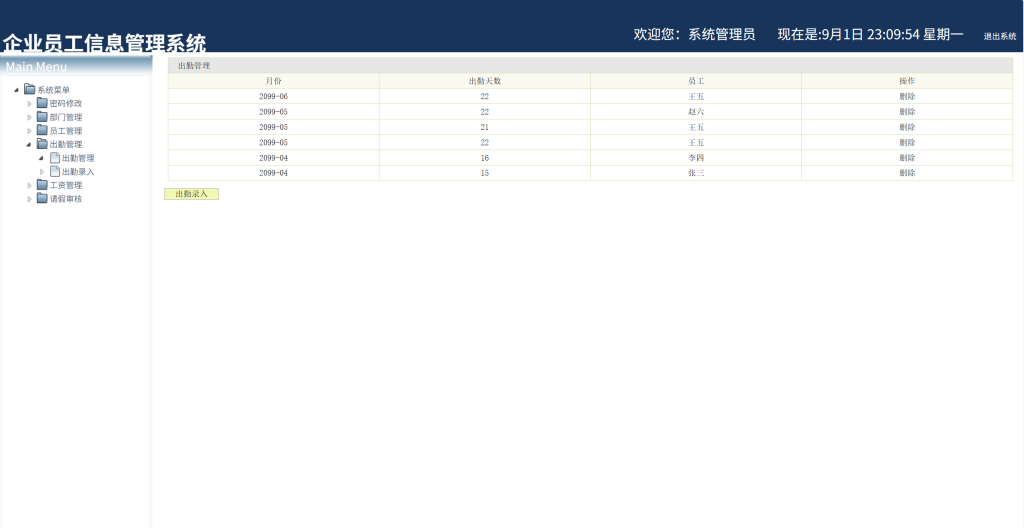The width and height of the screenshot is (1024, 528).
Task: Click the 部门管理 folder icon
Action: point(42,117)
